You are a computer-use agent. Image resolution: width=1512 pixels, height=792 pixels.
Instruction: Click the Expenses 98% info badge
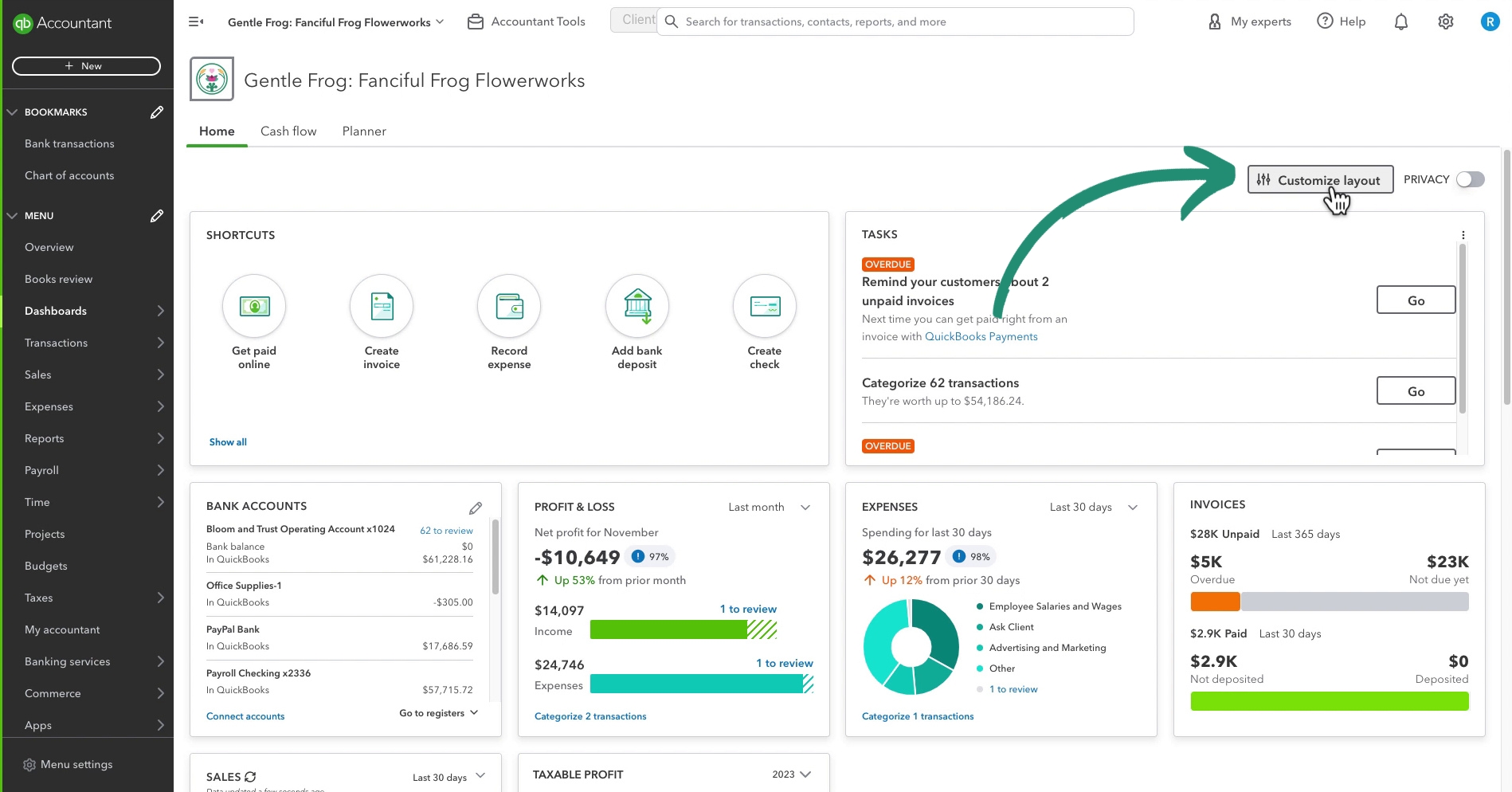click(973, 556)
